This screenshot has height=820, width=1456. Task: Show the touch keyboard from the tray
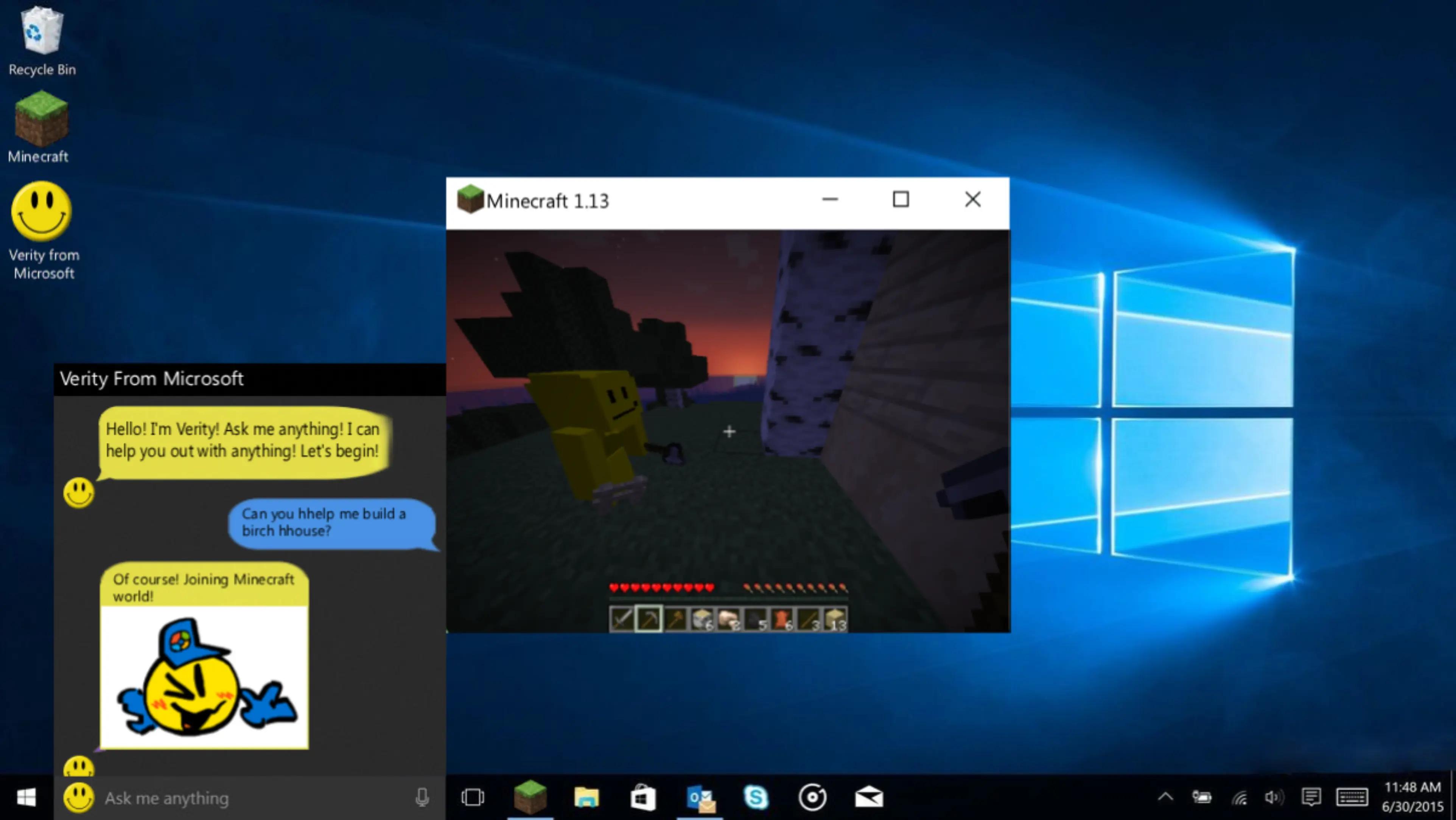(x=1352, y=797)
